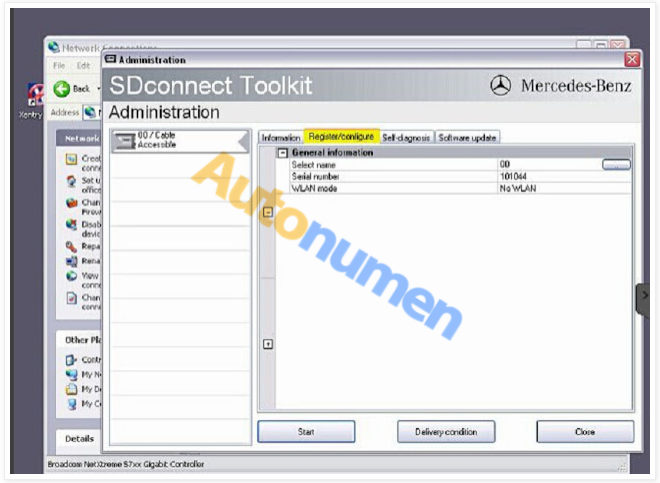Click the My Computer icon

(x=72, y=404)
